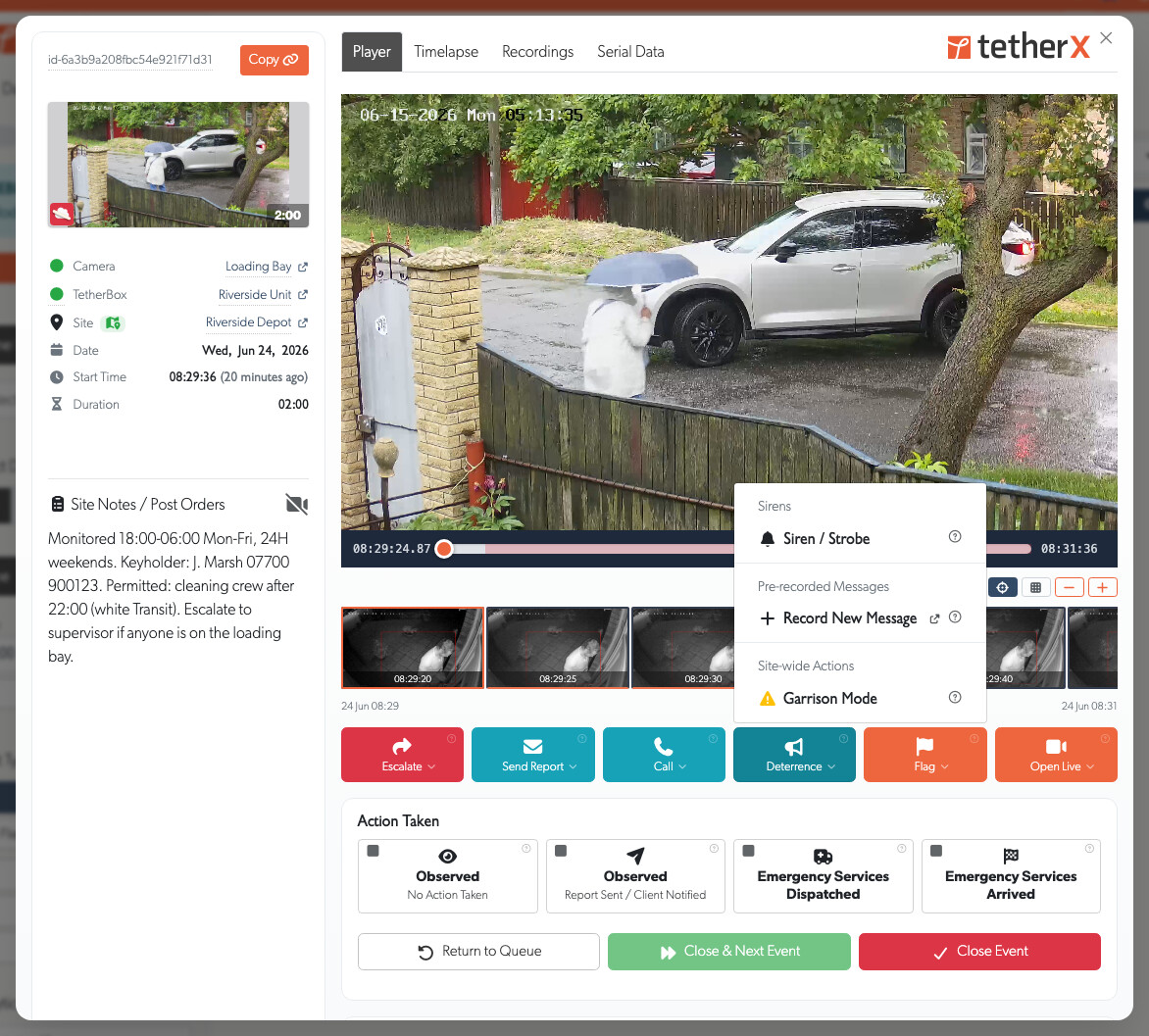Click help icon next to Siren / Strobe
Viewport: 1149px width, 1036px height.
point(955,536)
